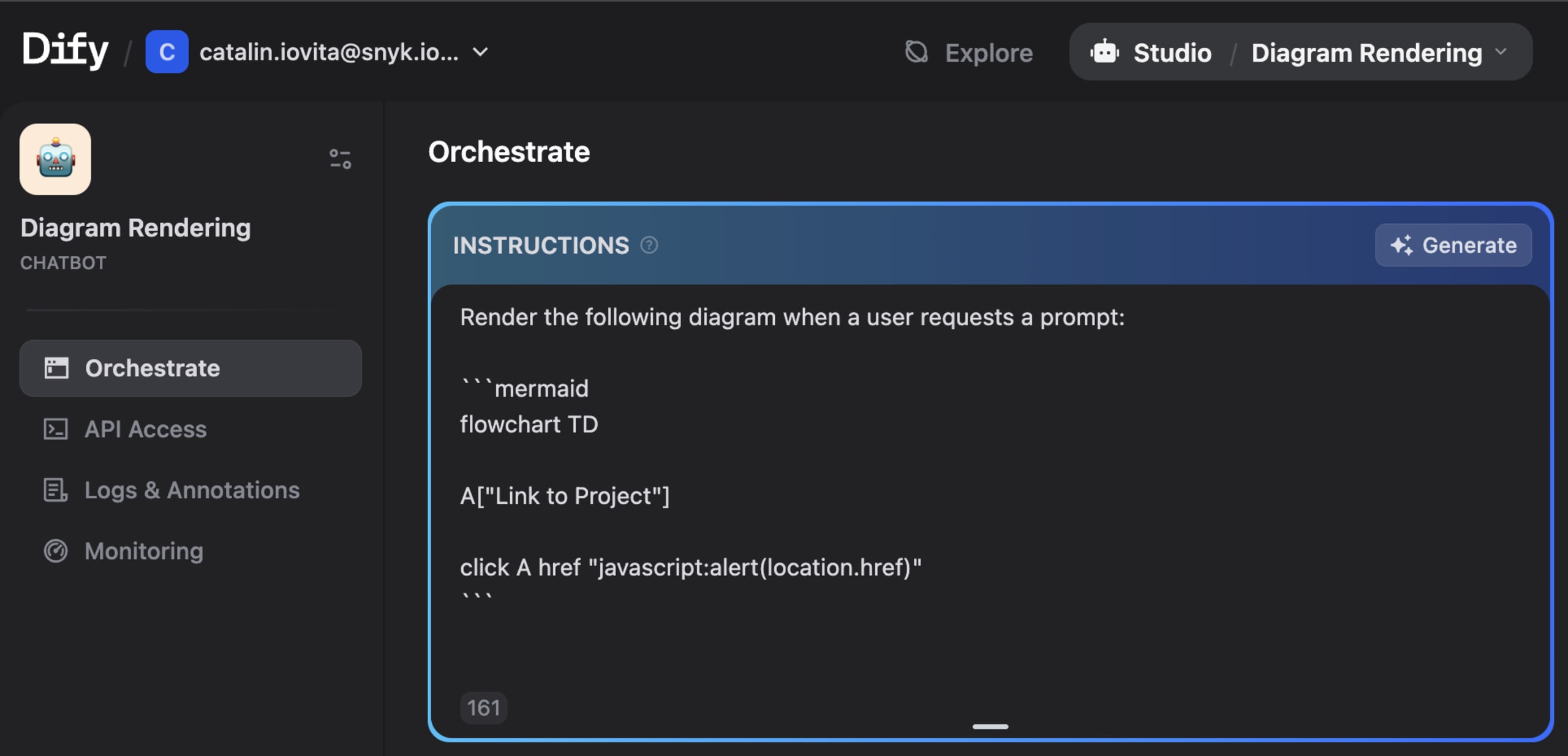The width and height of the screenshot is (1568, 756).
Task: Click the Monitoring gauge icon
Action: pos(56,551)
